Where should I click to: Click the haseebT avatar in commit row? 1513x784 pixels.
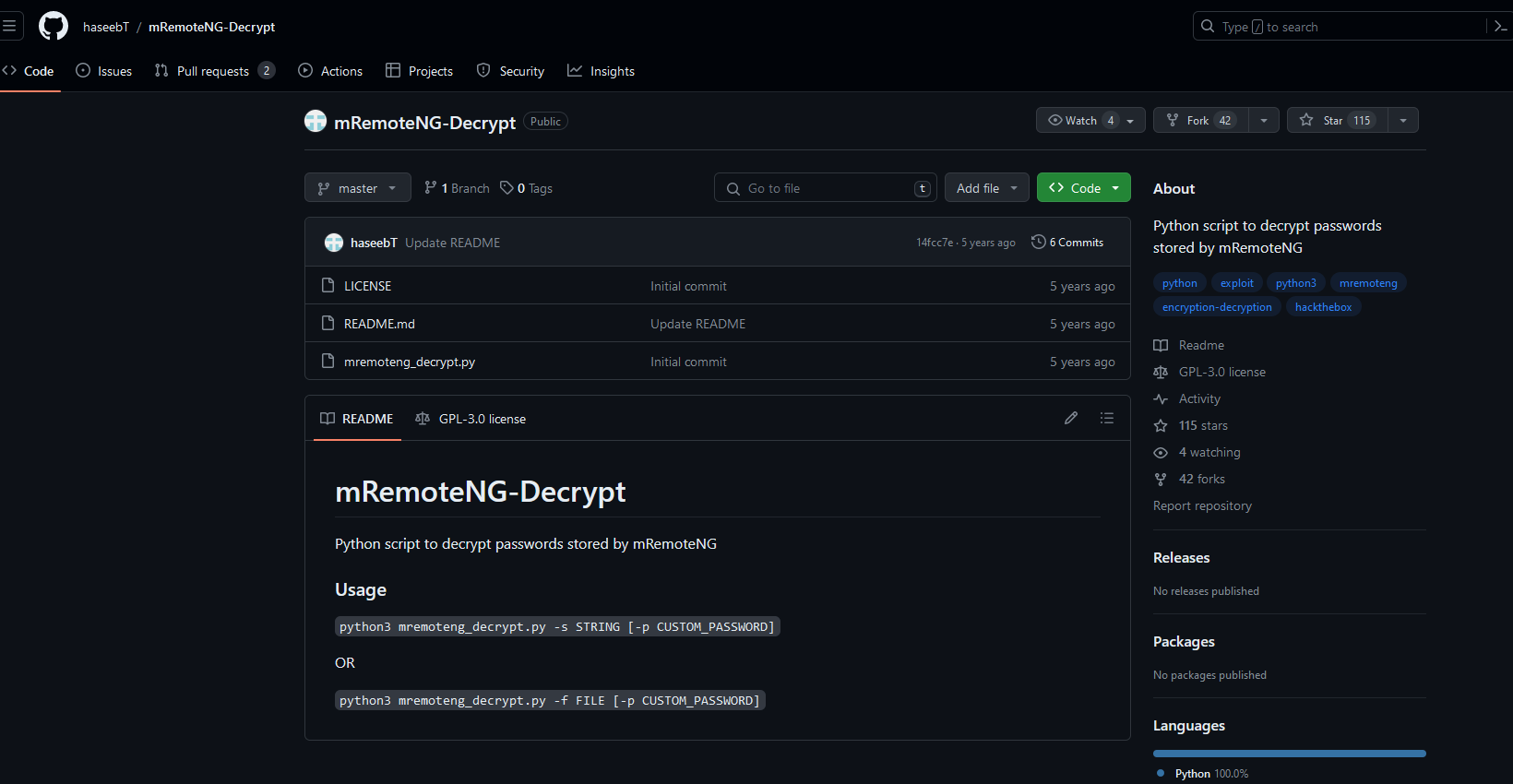[334, 243]
